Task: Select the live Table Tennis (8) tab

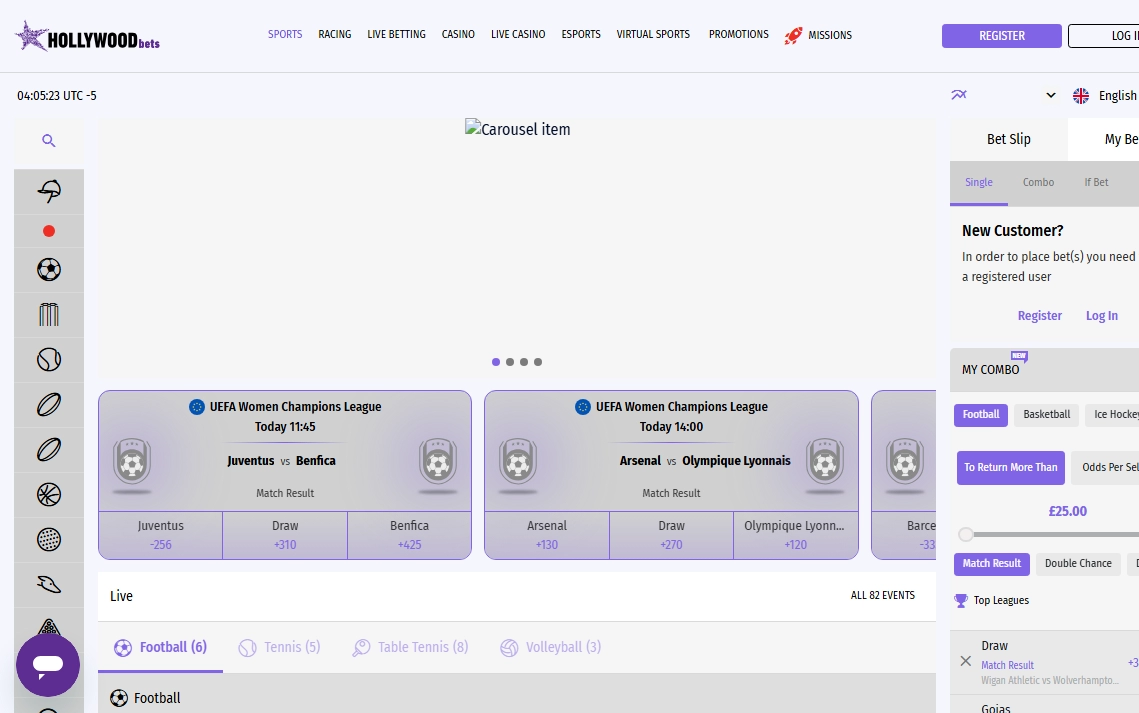Action: (x=410, y=647)
